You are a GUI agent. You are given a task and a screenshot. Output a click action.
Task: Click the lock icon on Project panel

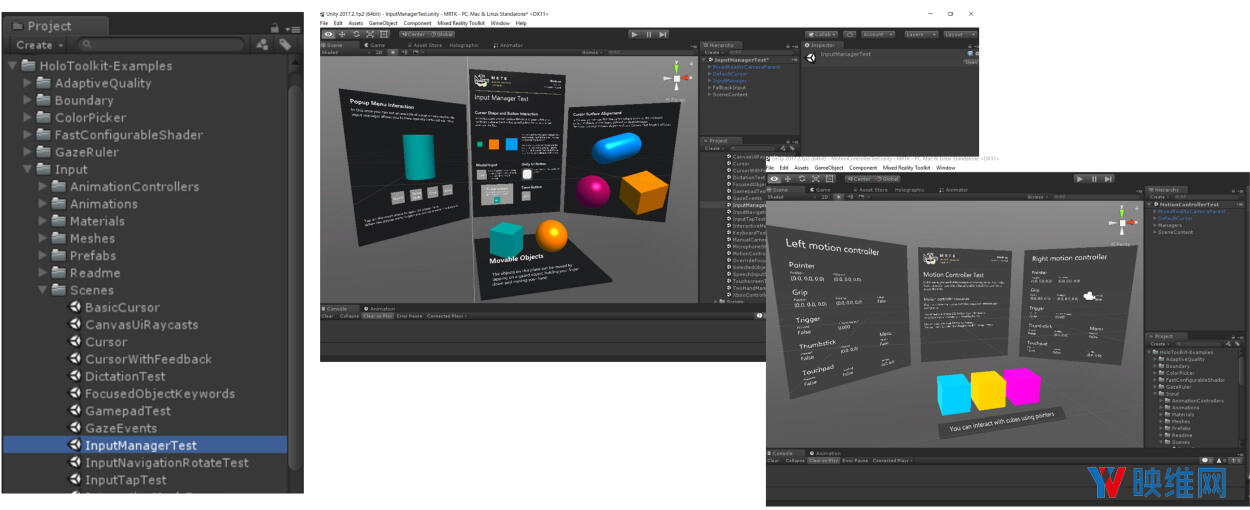274,27
